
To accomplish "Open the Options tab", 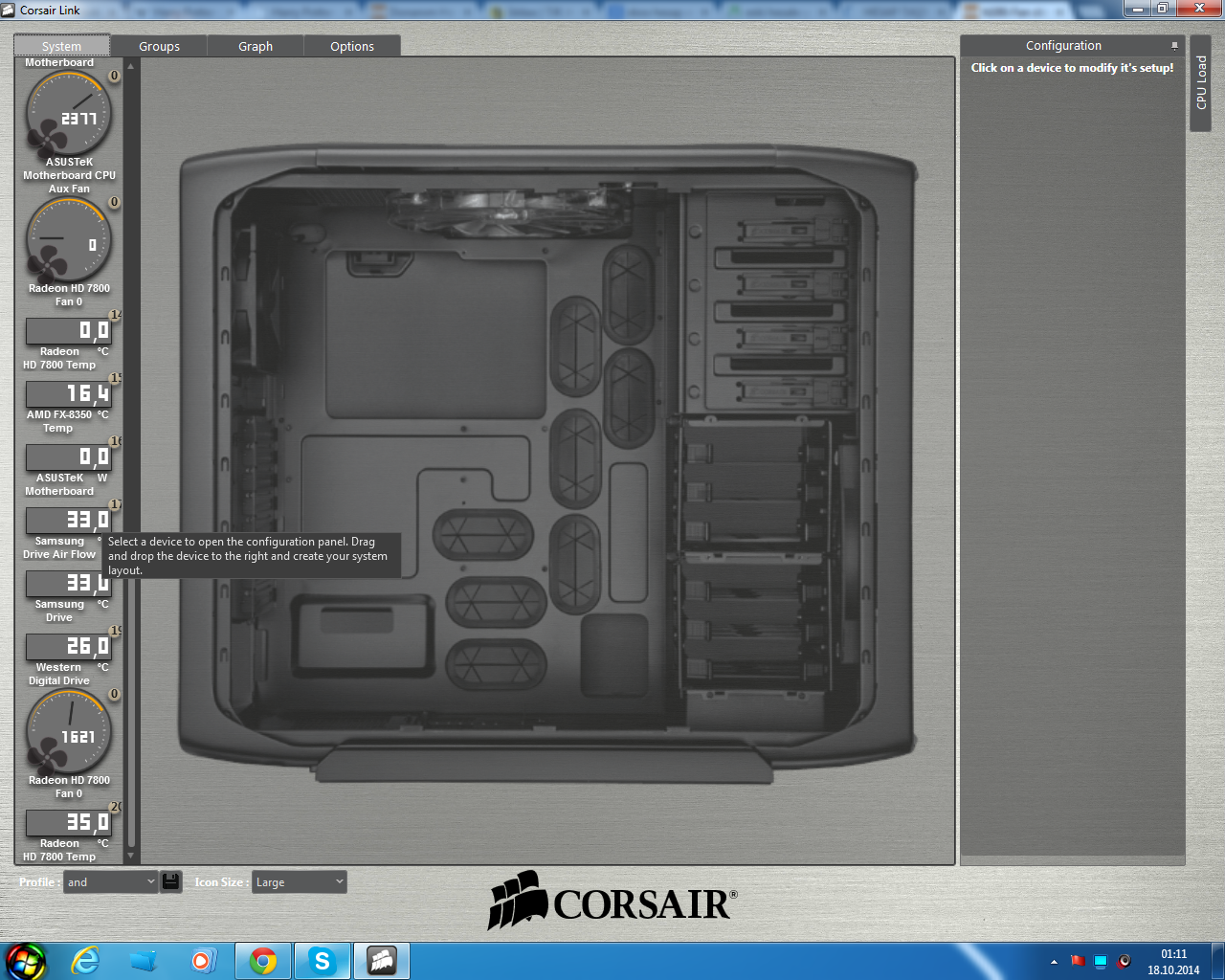I will point(352,46).
